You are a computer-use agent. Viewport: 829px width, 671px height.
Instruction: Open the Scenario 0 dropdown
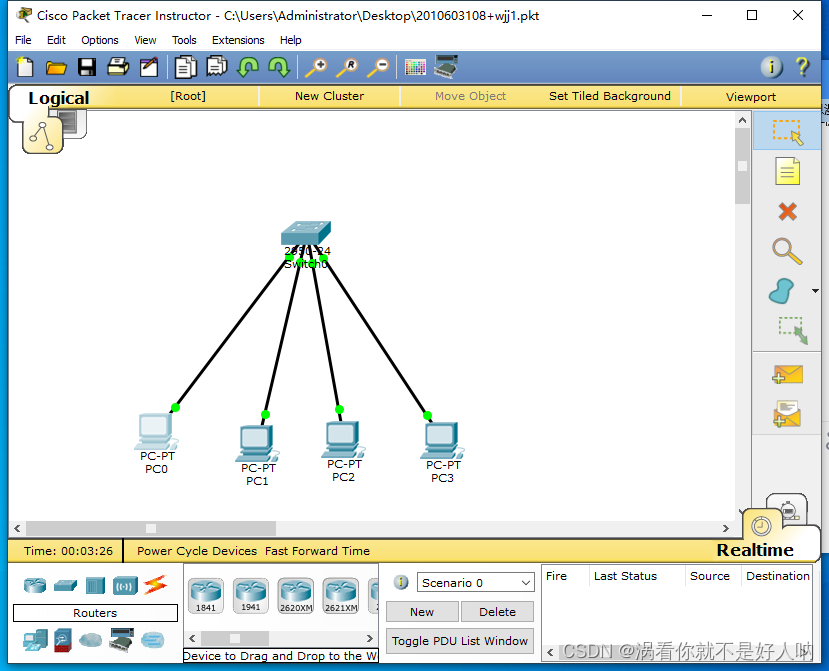[475, 582]
